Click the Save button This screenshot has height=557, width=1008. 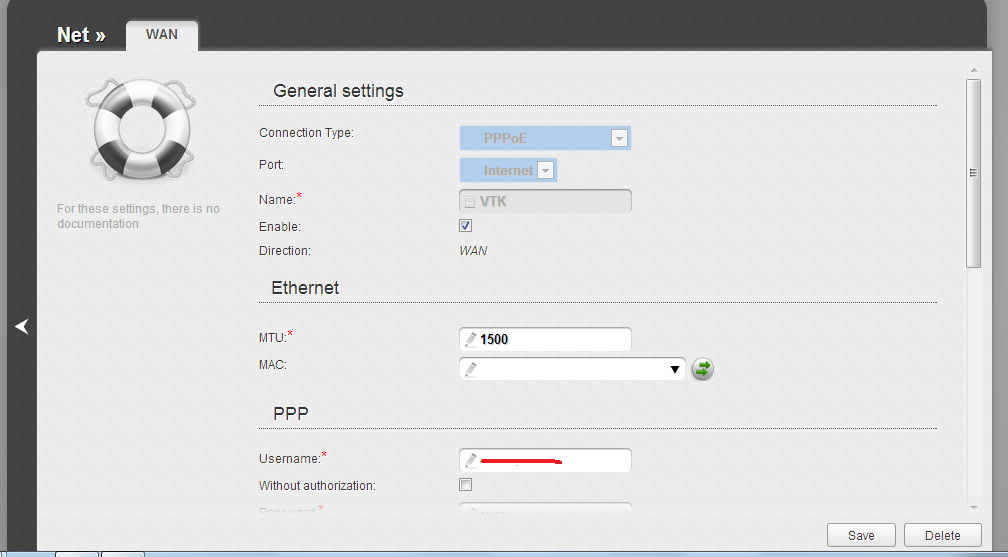click(861, 535)
